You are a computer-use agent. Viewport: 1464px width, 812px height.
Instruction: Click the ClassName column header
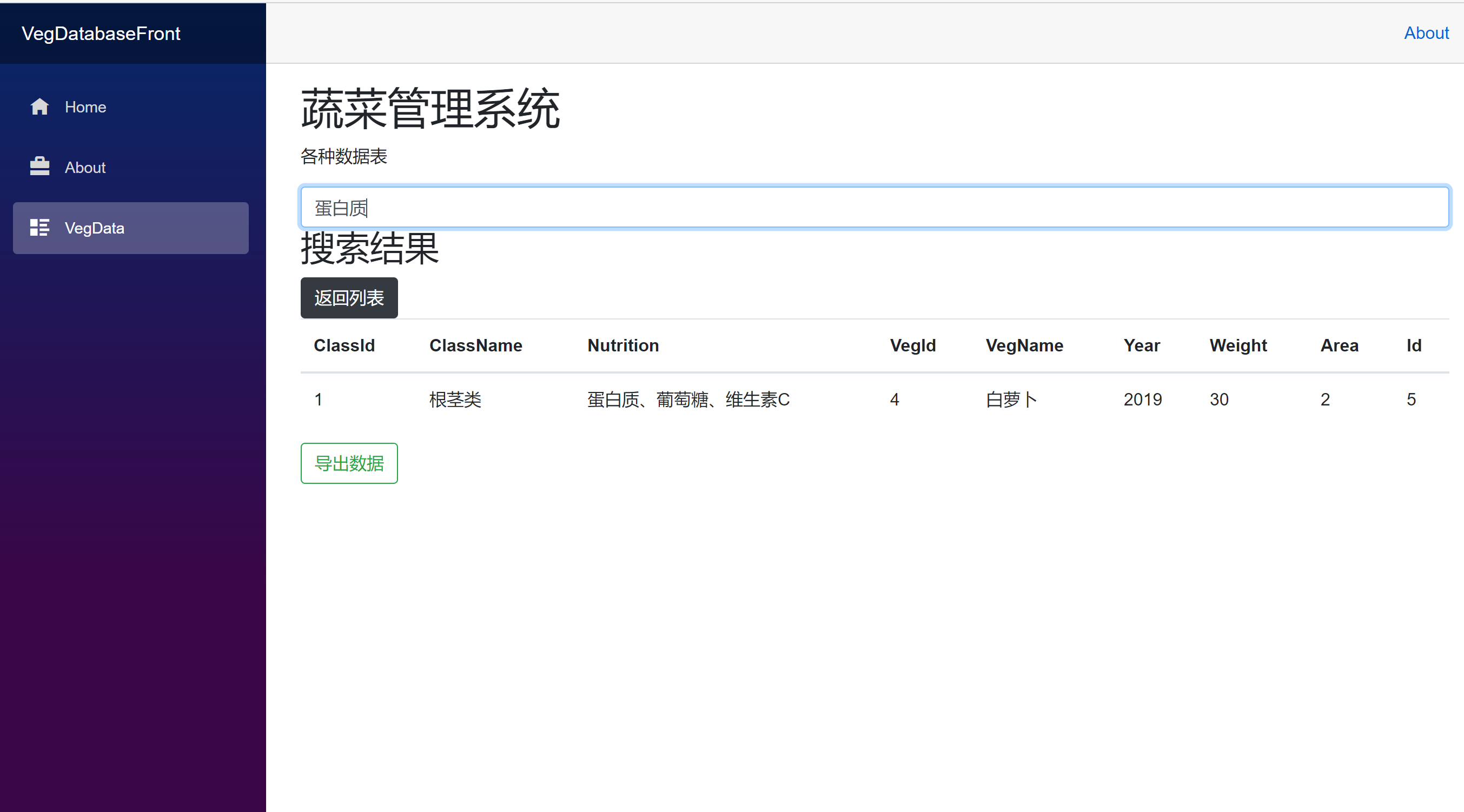pos(476,345)
